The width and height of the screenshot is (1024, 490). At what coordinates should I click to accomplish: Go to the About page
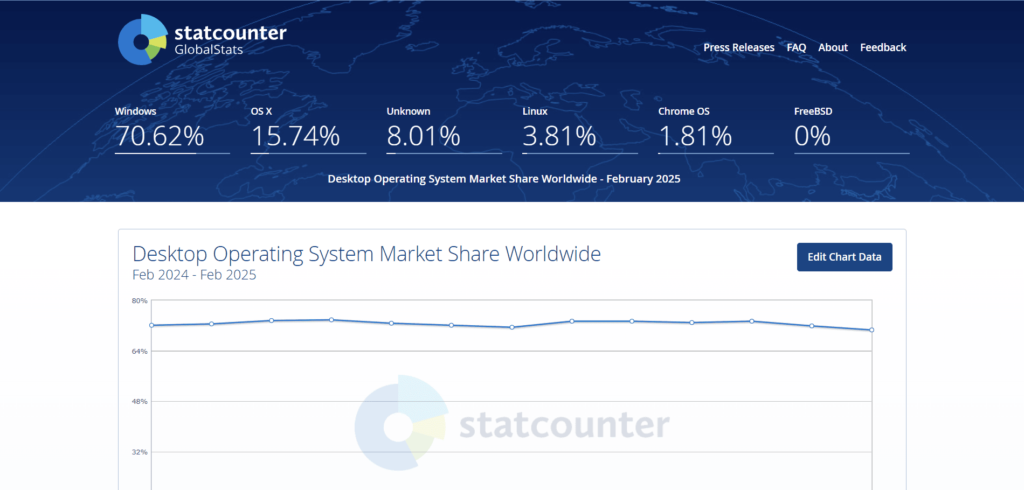point(833,48)
